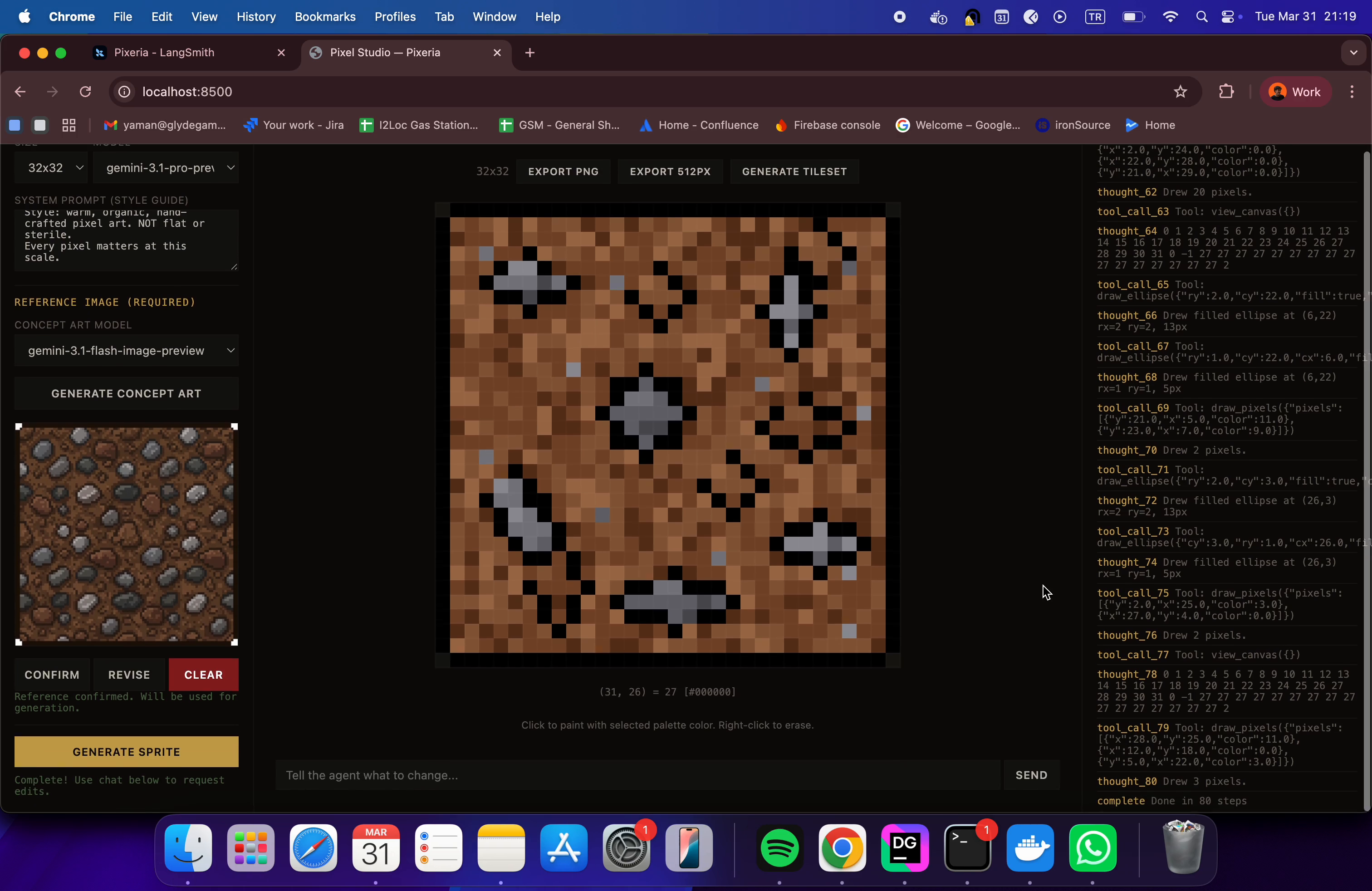
Task: Go back using the browser back arrow
Action: [20, 92]
